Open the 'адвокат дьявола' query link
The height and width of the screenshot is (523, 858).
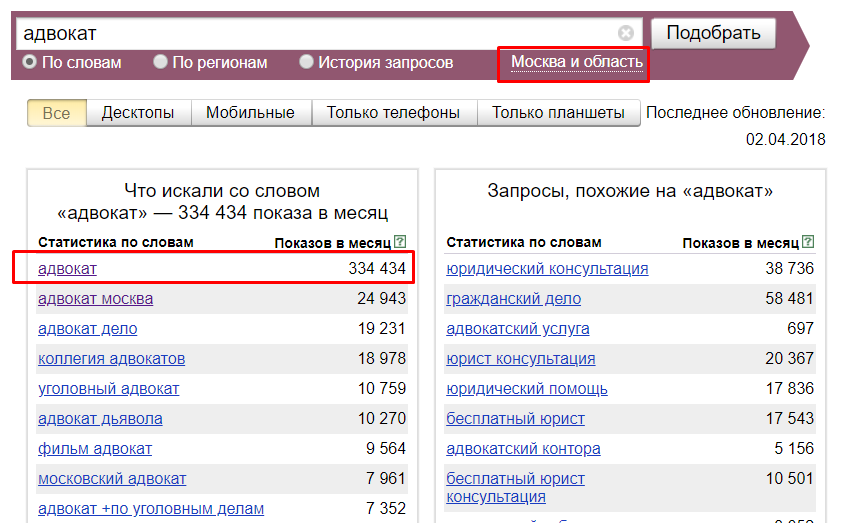[x=100, y=419]
